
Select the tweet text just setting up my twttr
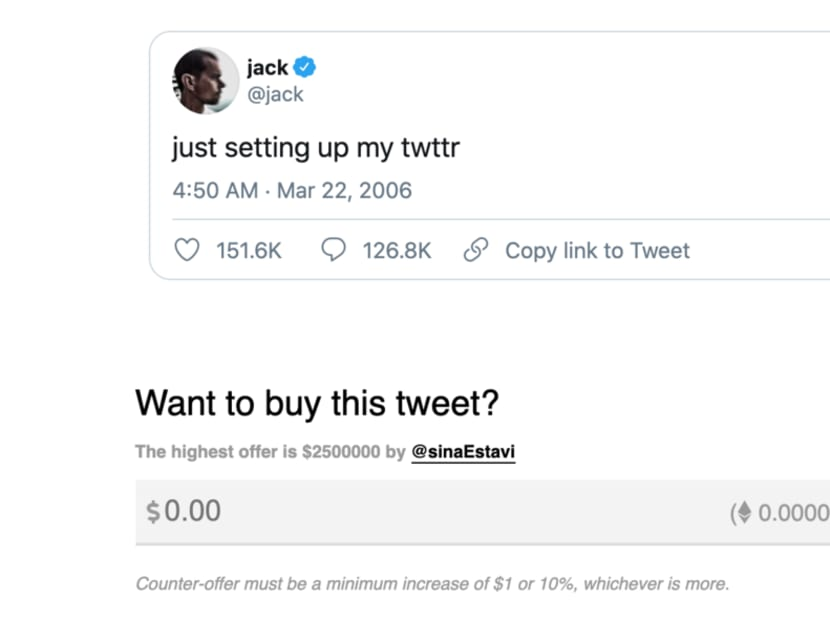point(314,147)
